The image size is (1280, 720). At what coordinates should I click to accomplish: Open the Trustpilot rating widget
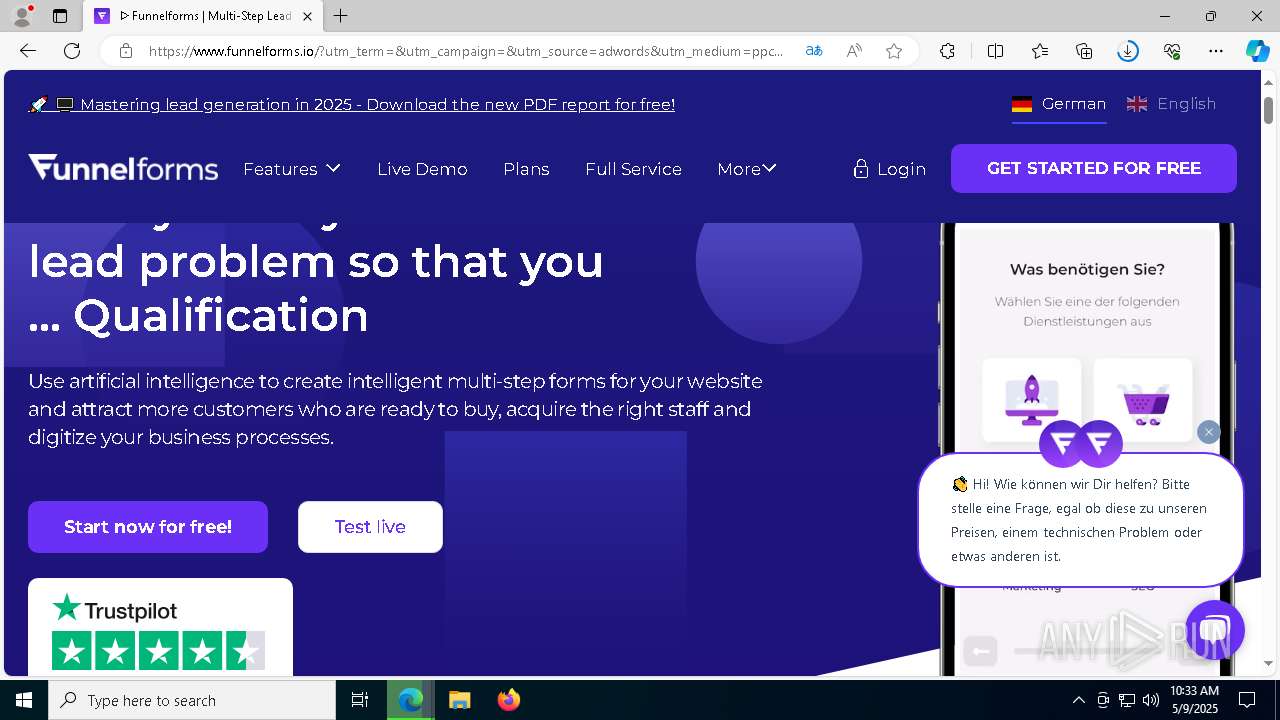pyautogui.click(x=160, y=627)
